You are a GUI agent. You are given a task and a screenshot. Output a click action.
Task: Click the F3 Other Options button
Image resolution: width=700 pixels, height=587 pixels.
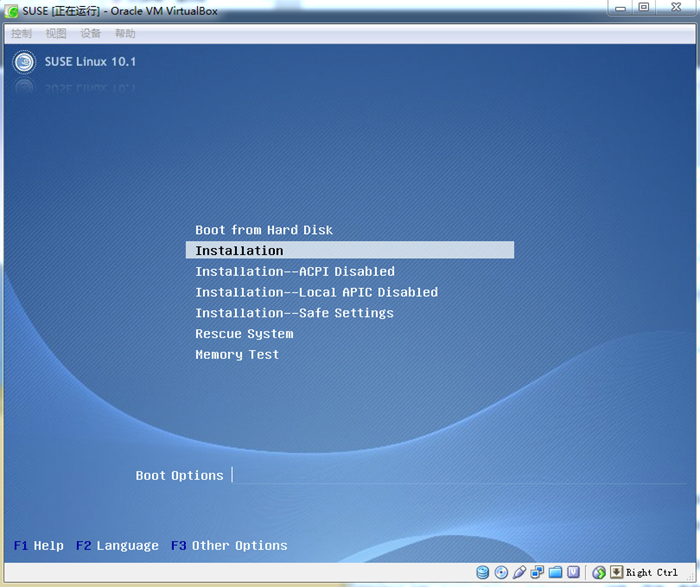[x=229, y=545]
